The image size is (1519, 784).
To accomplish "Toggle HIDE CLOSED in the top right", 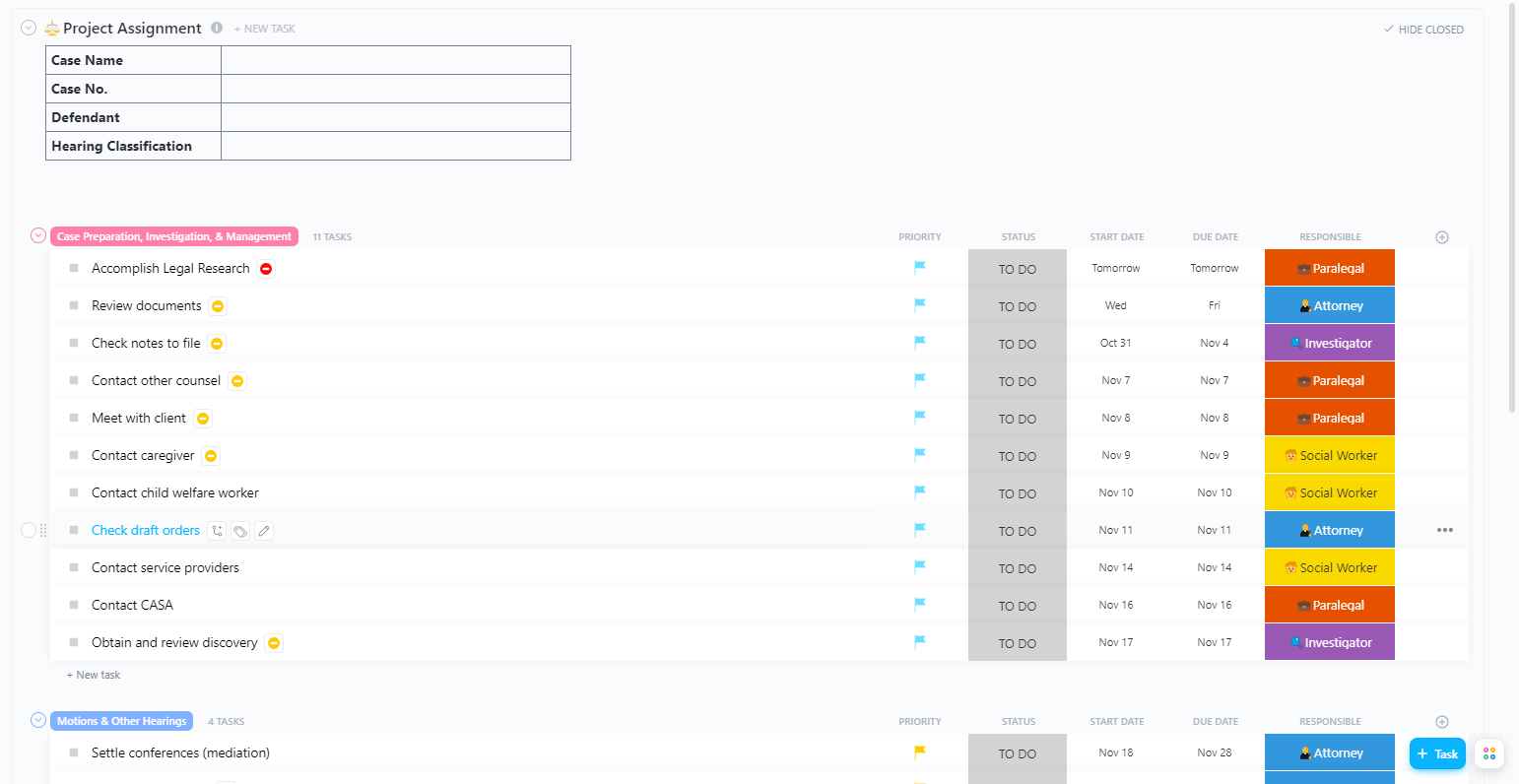I will (x=1423, y=30).
